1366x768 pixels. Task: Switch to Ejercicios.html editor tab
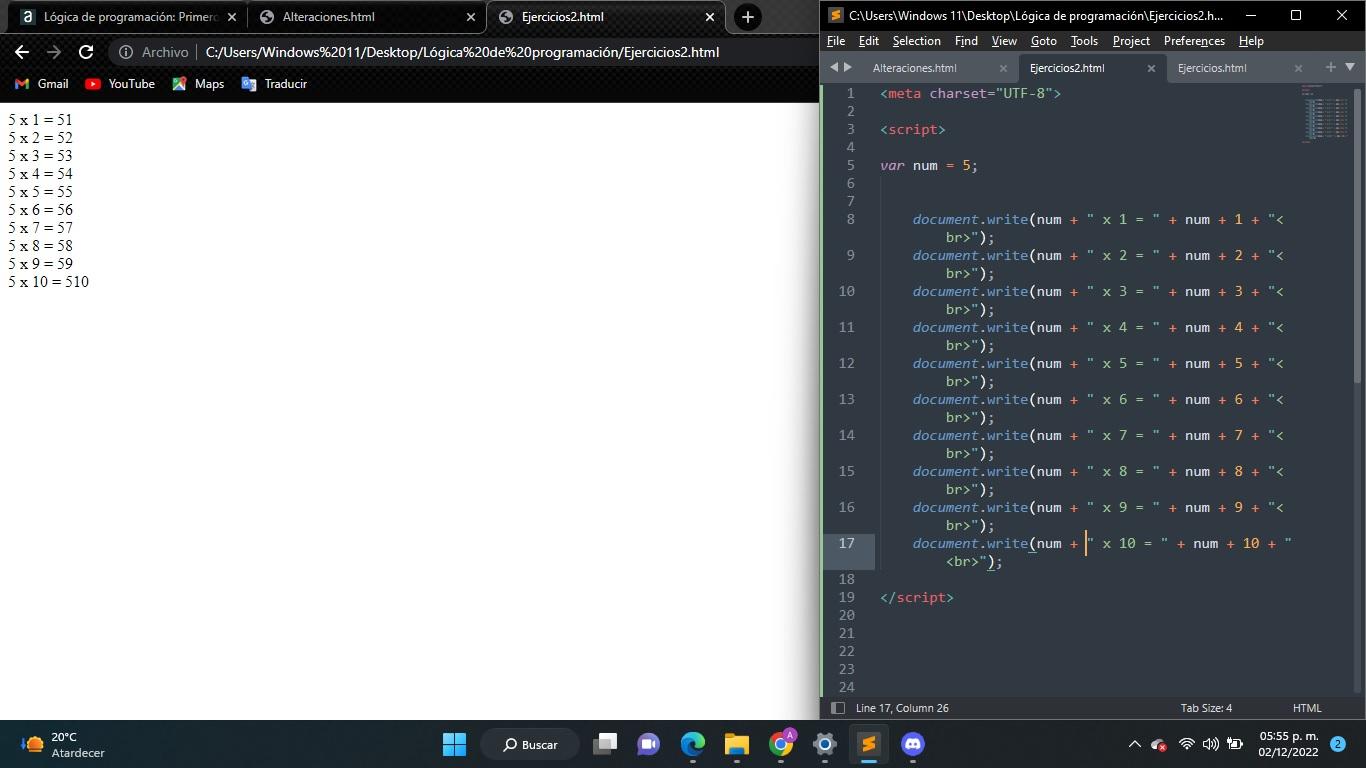click(x=1212, y=68)
